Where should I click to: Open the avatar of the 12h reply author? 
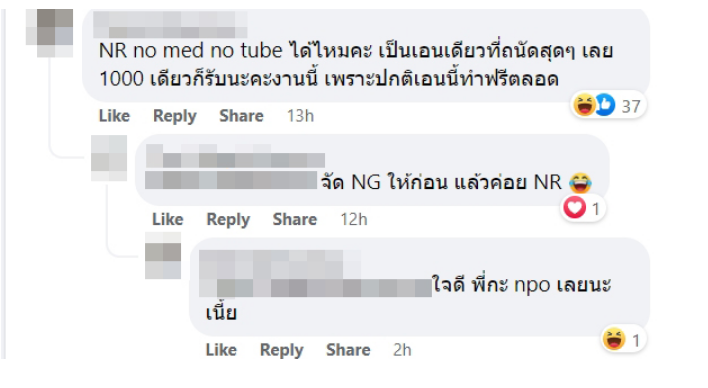(x=109, y=158)
